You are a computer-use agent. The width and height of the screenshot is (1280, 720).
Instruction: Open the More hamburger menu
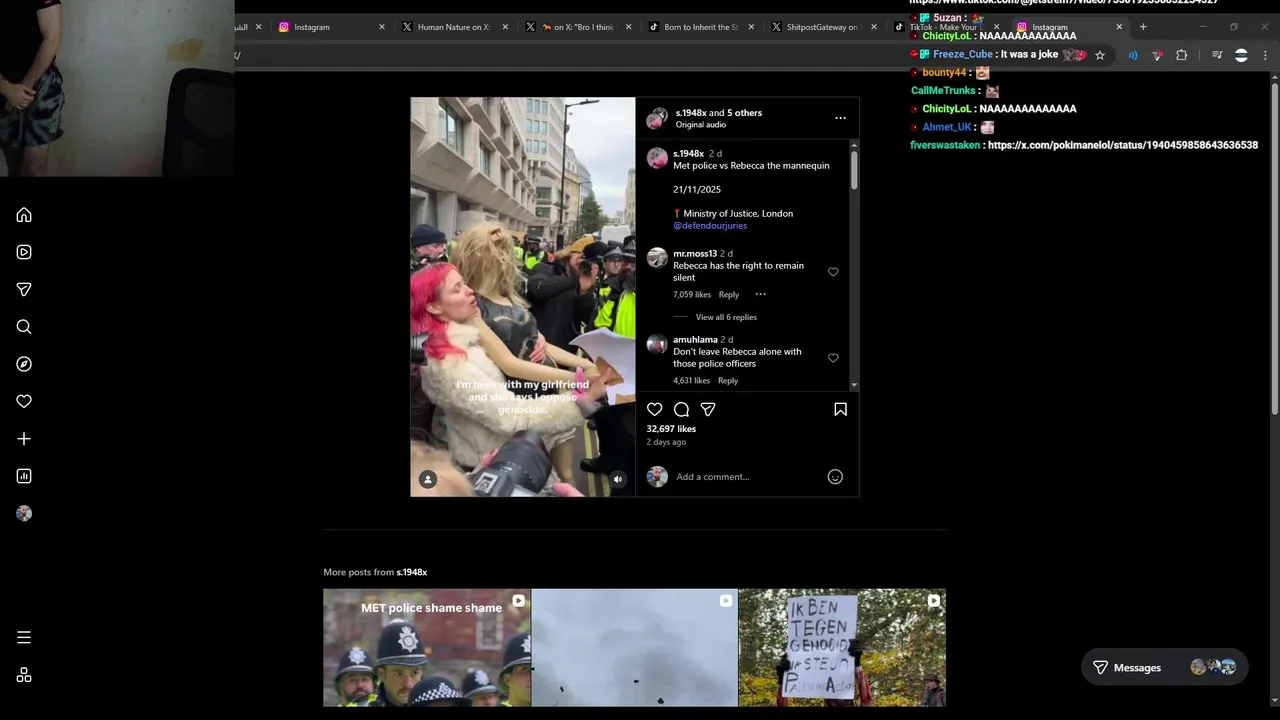pyautogui.click(x=24, y=637)
